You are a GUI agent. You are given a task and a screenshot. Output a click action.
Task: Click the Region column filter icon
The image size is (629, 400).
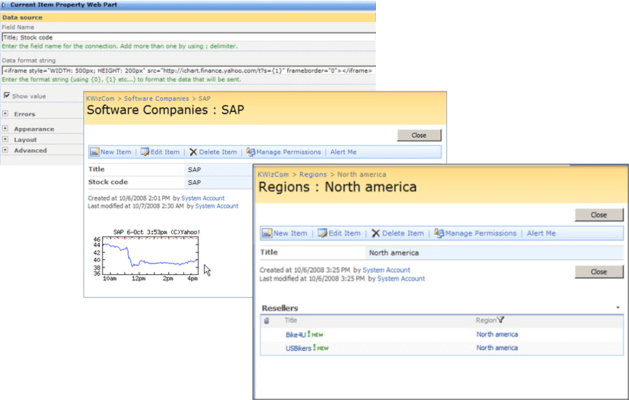click(x=504, y=320)
